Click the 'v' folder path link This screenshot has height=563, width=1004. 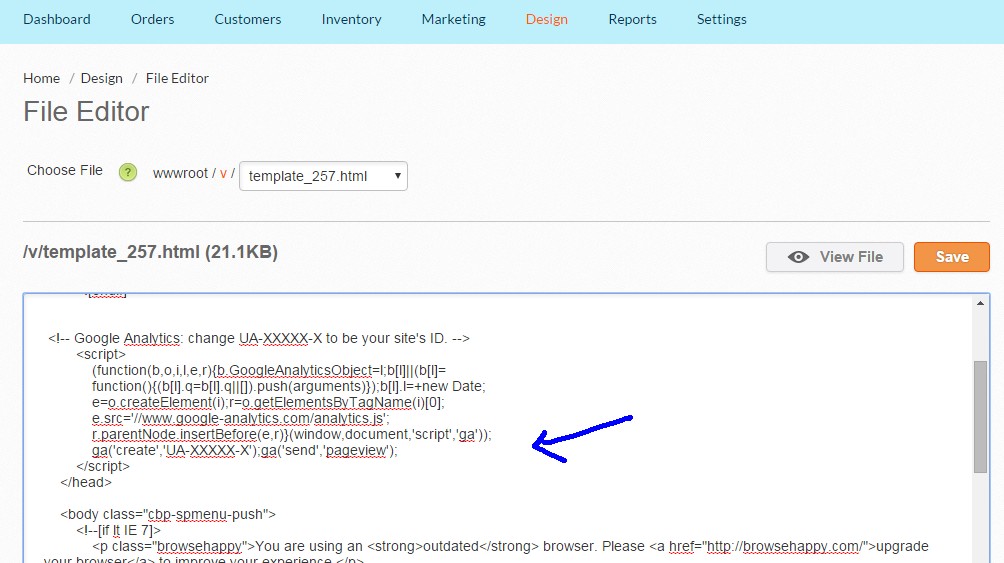pyautogui.click(x=223, y=173)
